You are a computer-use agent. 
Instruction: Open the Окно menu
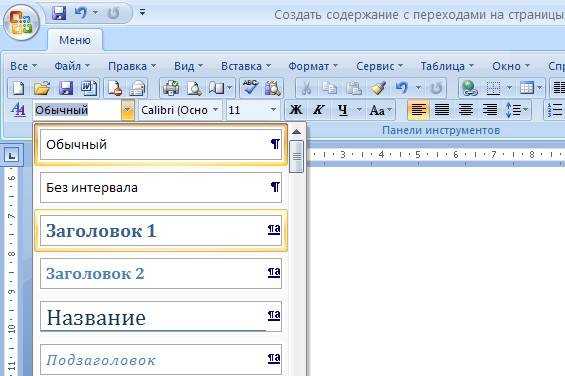[511, 66]
